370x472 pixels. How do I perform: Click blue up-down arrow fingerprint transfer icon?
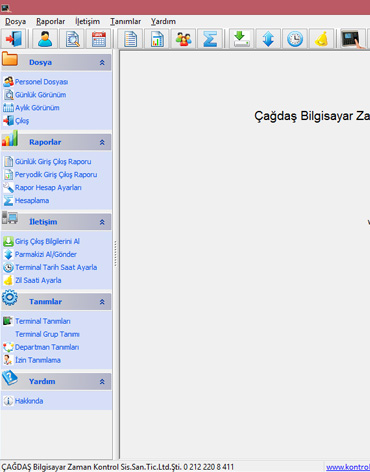268,39
